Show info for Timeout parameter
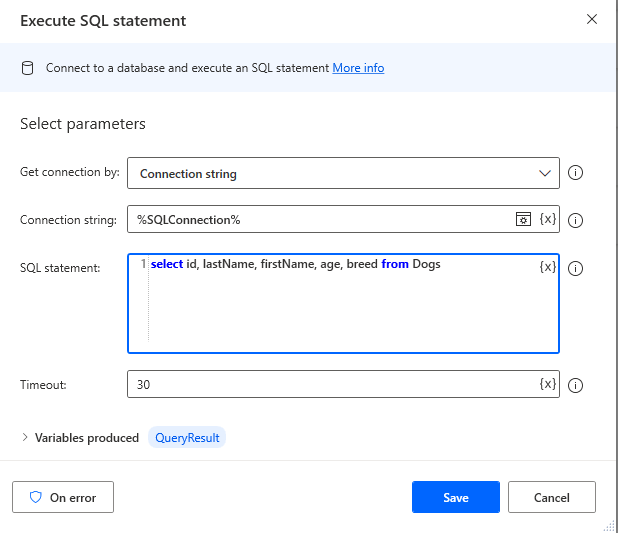The image size is (618, 533). pos(575,385)
